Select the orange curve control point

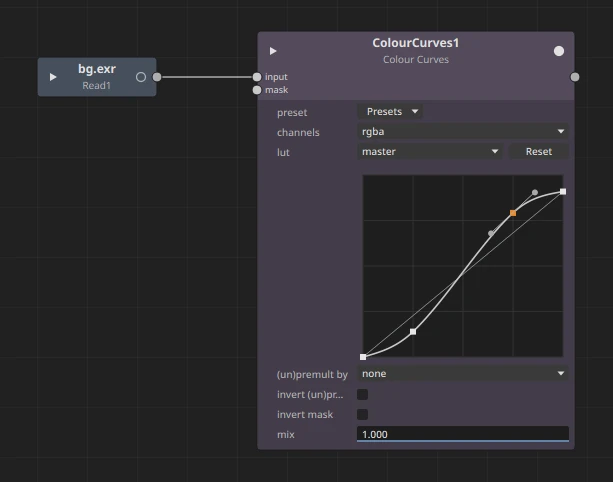(513, 213)
